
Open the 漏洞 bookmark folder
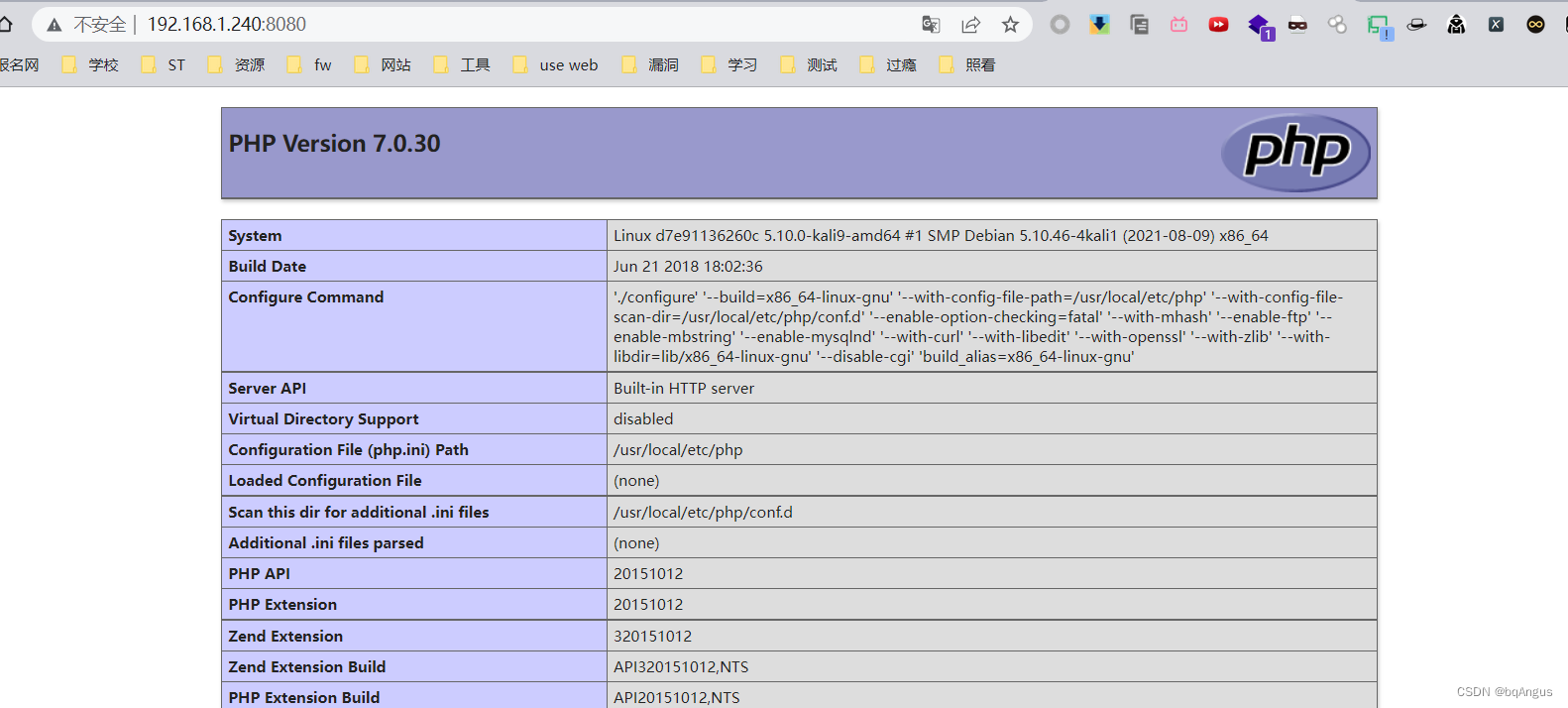tap(650, 64)
